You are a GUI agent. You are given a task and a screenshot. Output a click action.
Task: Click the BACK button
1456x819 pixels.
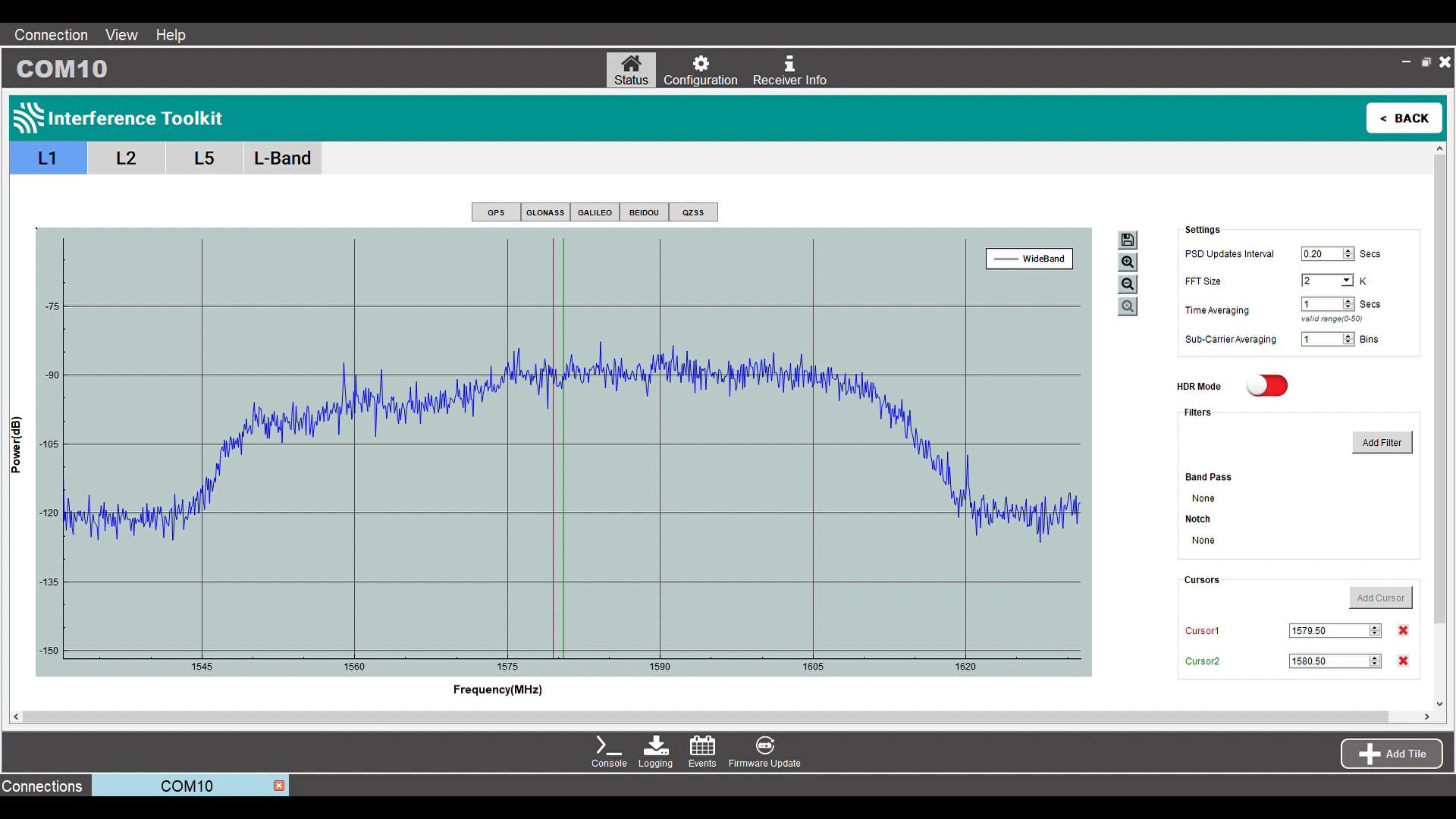click(x=1404, y=118)
